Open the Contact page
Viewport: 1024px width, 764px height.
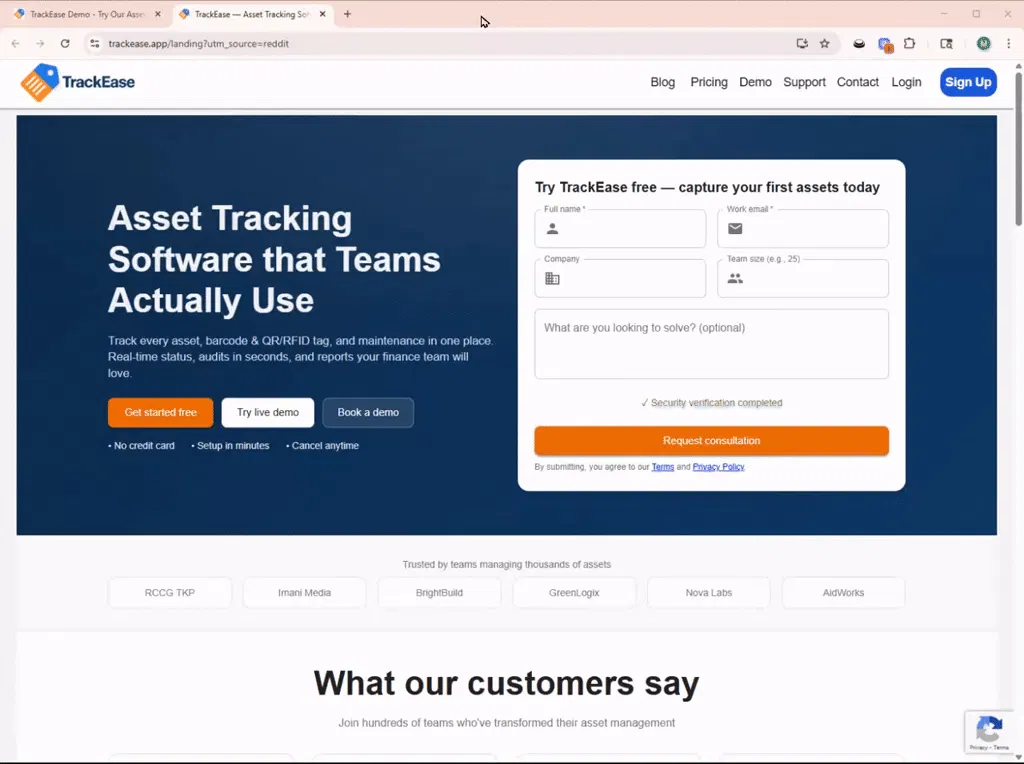857,82
